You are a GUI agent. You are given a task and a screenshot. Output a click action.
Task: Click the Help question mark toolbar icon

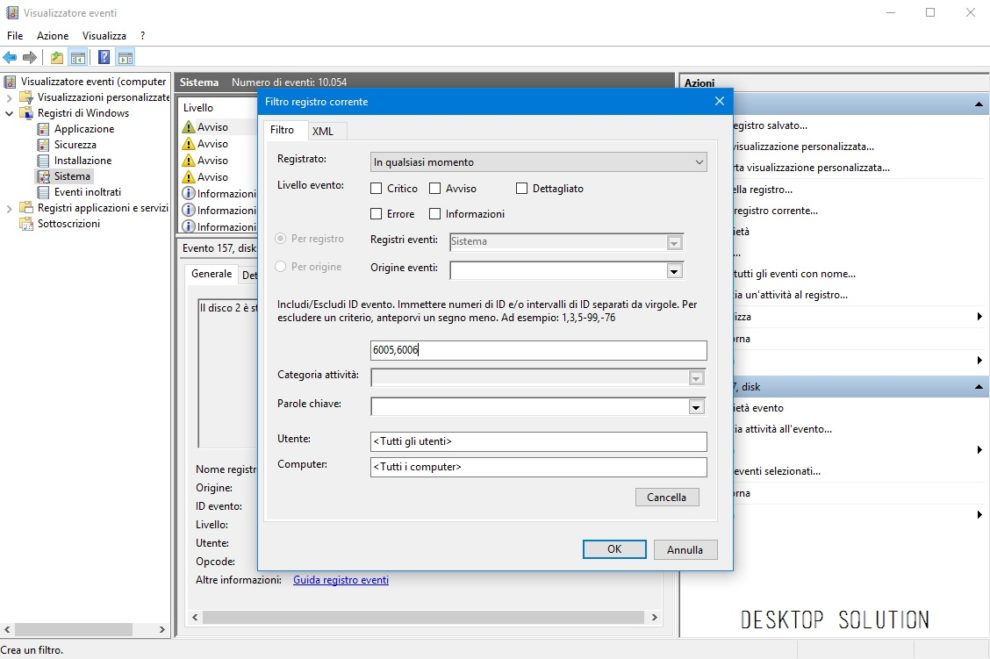(x=103, y=58)
